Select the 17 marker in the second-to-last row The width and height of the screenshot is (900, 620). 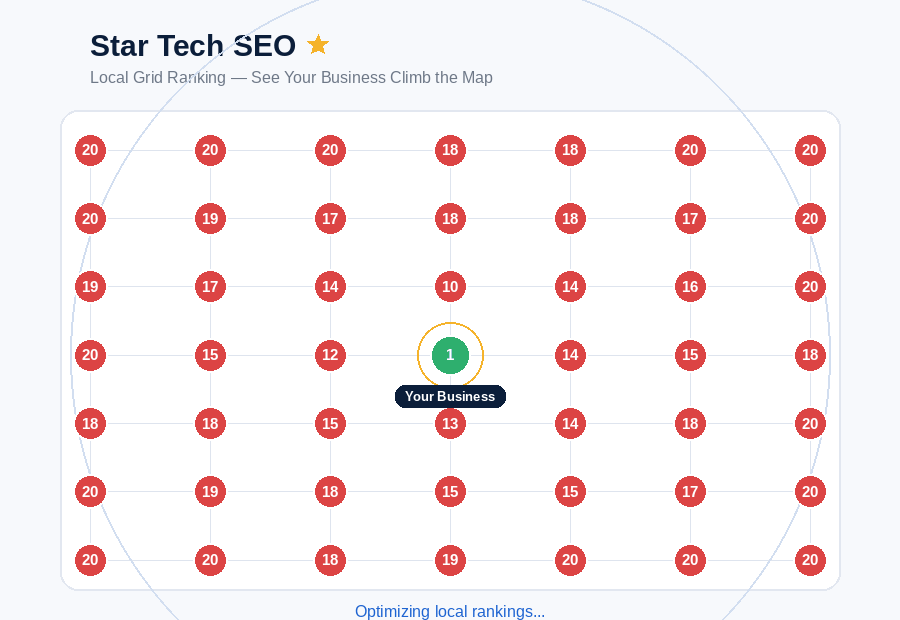(690, 491)
